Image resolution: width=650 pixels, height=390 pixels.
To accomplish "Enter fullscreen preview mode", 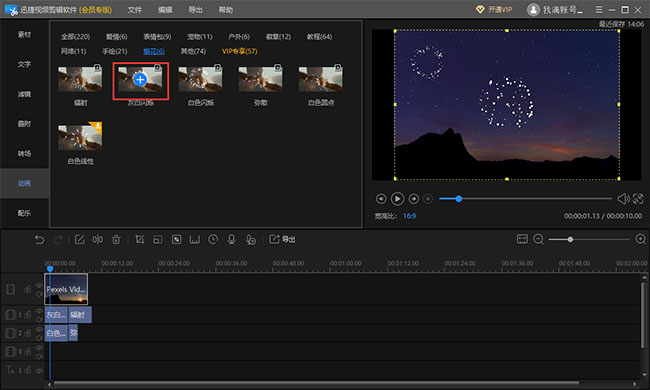I will [x=638, y=199].
